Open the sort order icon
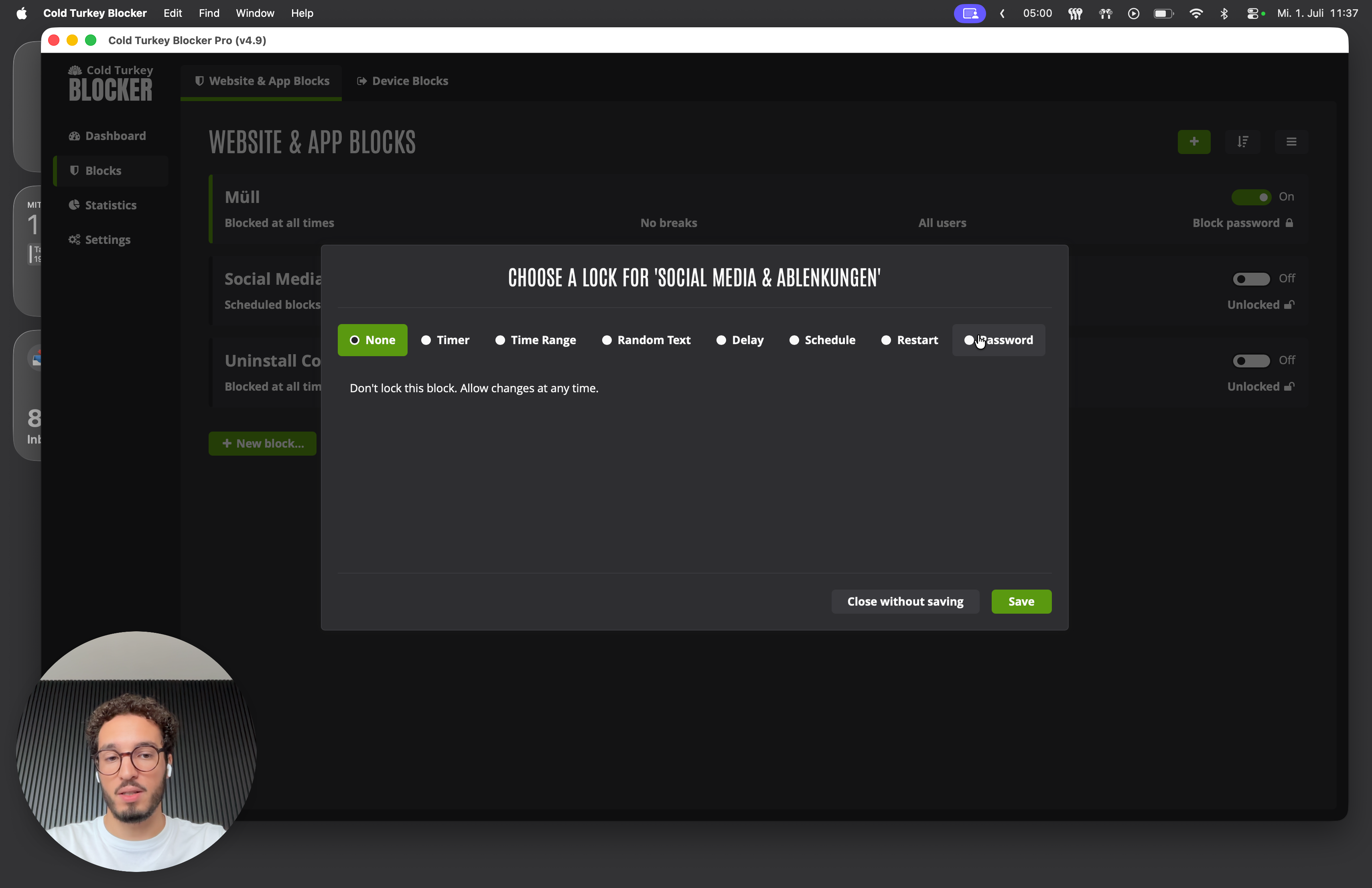 [x=1242, y=142]
